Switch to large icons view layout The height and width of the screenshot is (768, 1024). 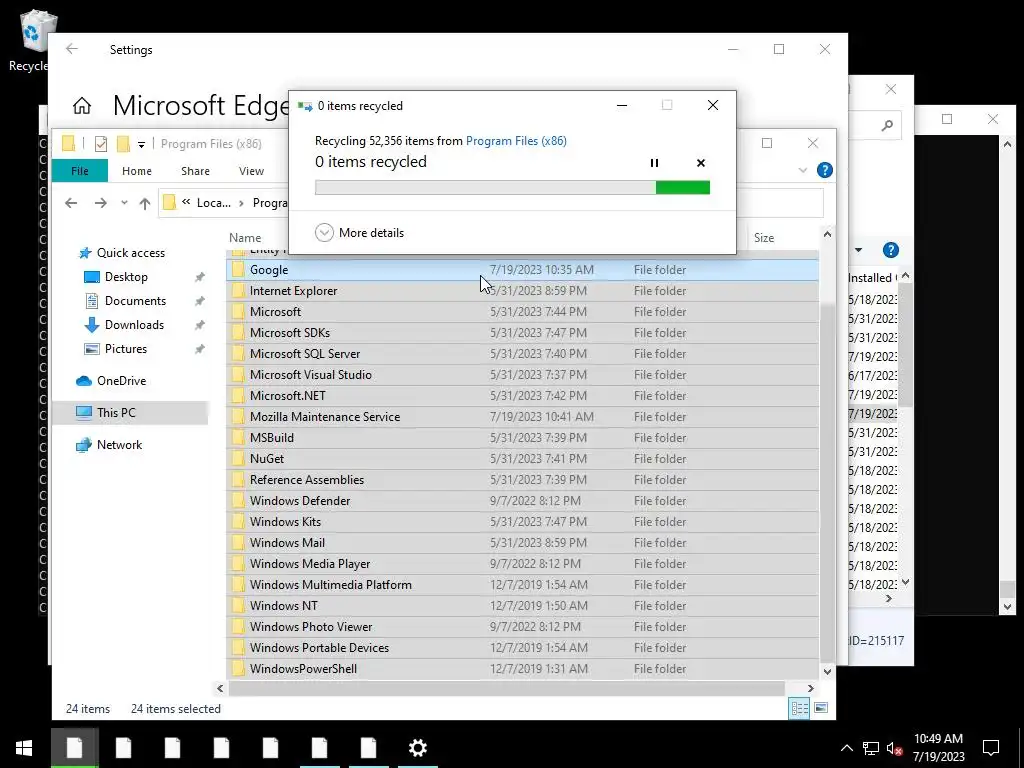tap(821, 709)
